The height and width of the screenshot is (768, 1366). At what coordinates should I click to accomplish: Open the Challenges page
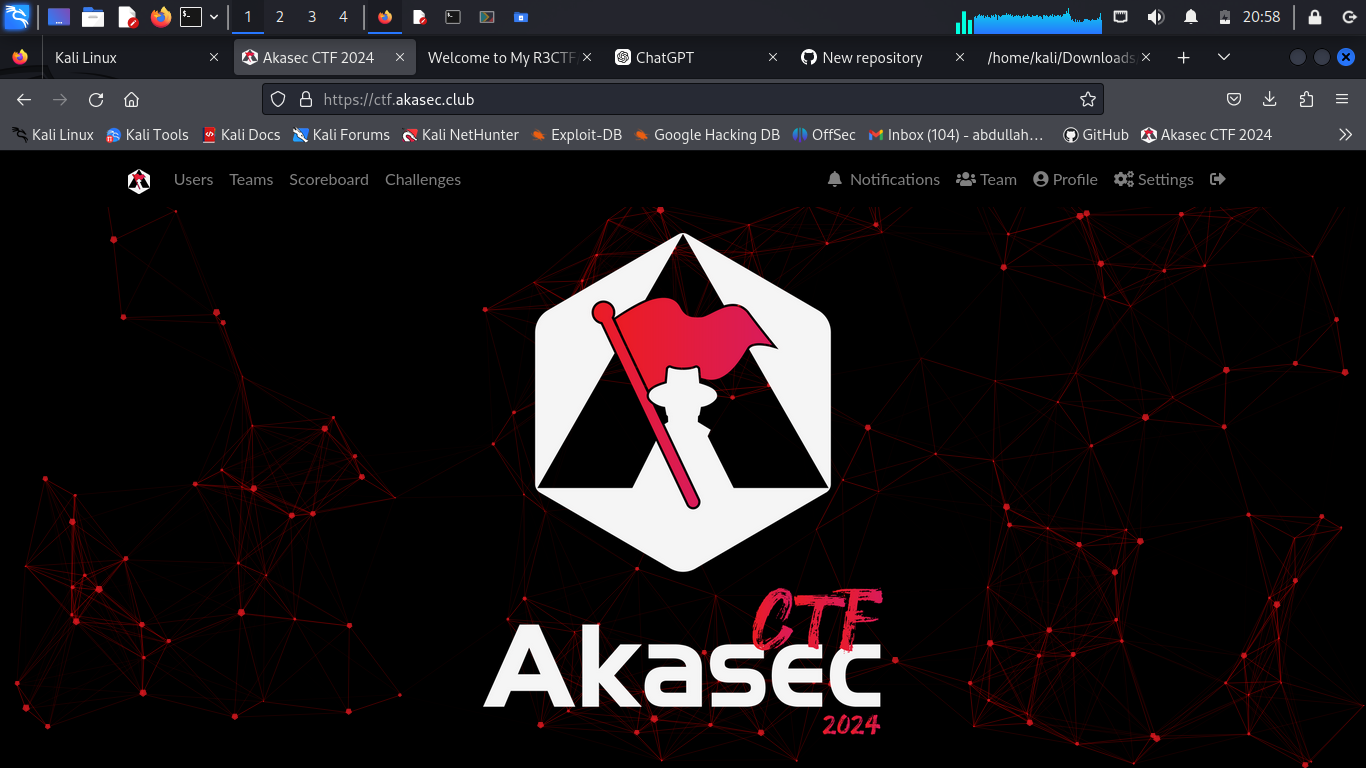[x=423, y=180]
